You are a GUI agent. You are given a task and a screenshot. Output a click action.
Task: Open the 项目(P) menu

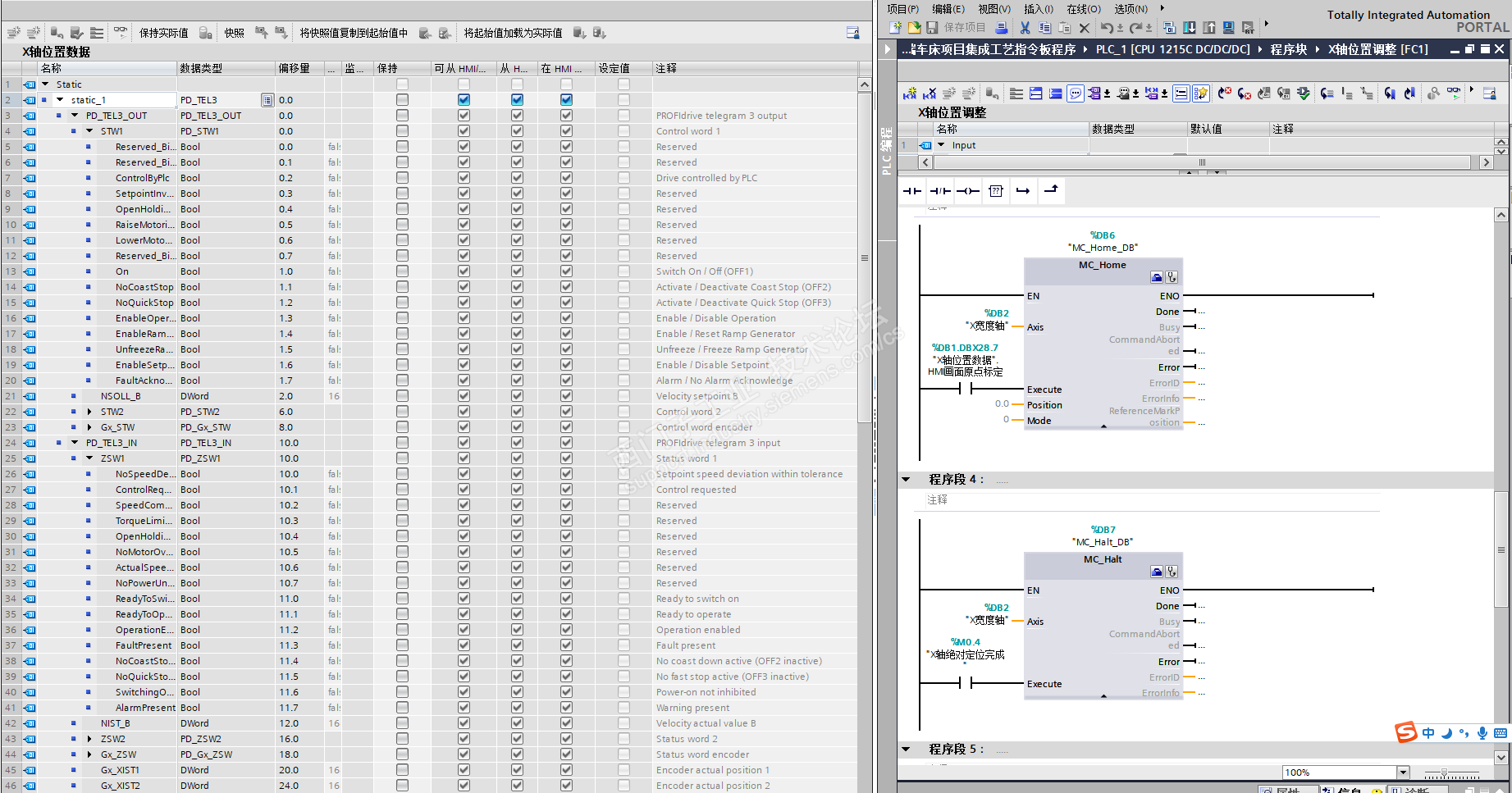coord(902,9)
